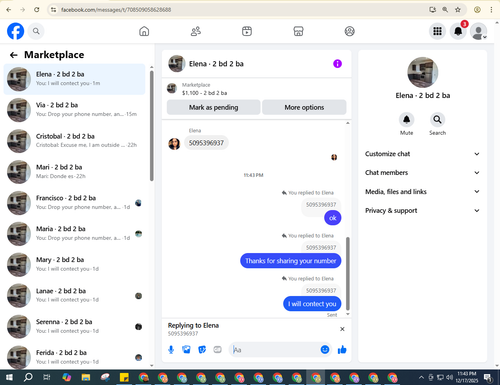Open the emoji picker smiley

click(325, 349)
